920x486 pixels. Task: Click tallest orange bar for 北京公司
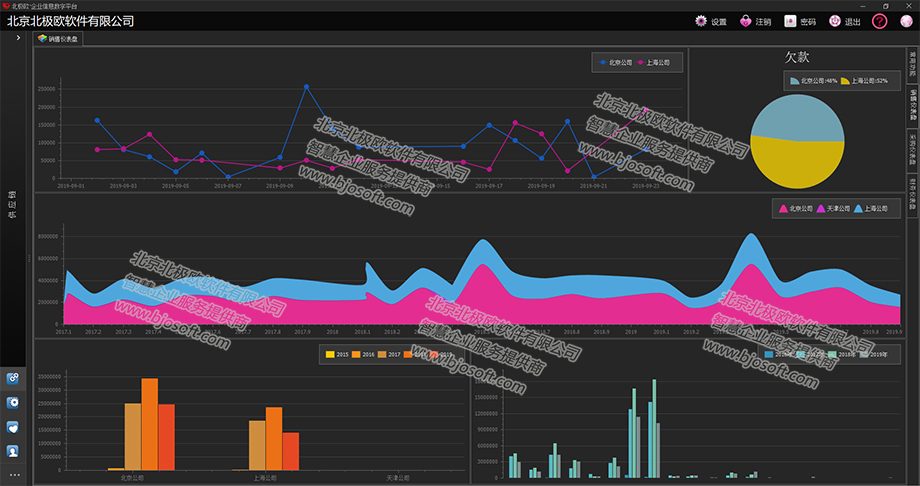(150, 424)
